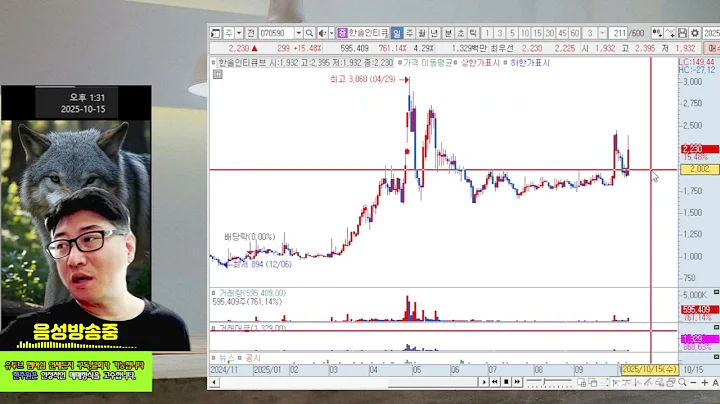
Task: Open the 주 market type dropdown arrow
Action: coord(239,33)
